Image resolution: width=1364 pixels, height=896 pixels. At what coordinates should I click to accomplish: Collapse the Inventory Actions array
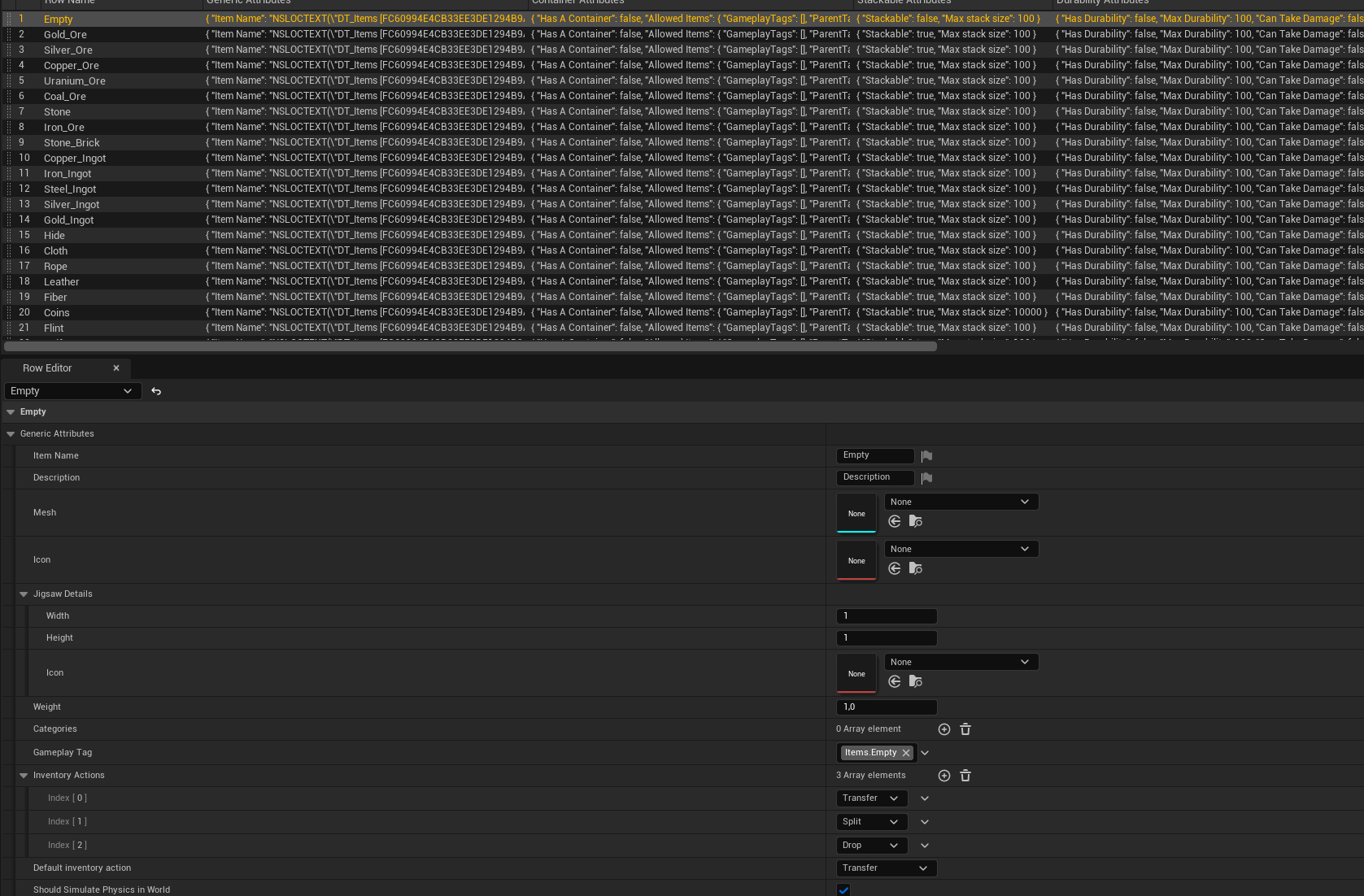[24, 776]
